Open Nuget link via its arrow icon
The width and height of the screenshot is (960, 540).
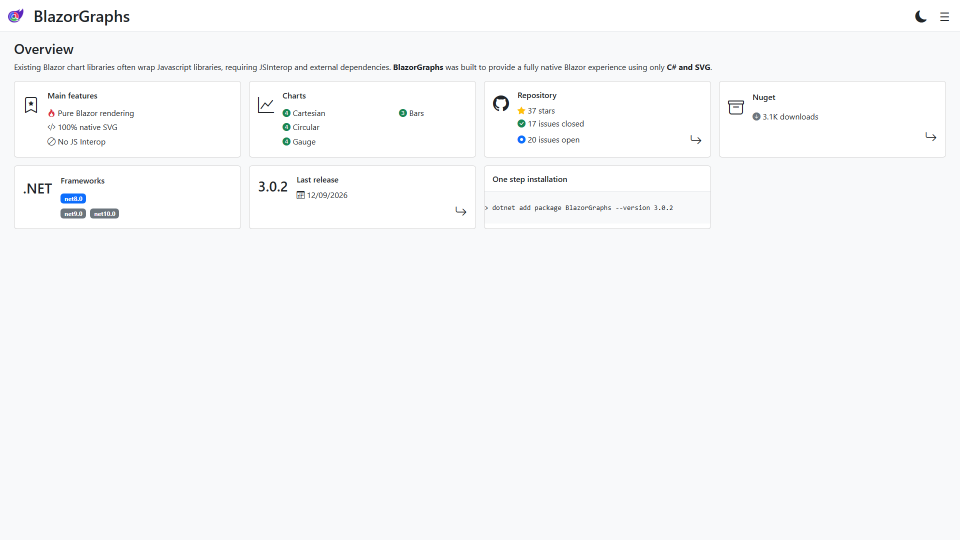pos(931,137)
